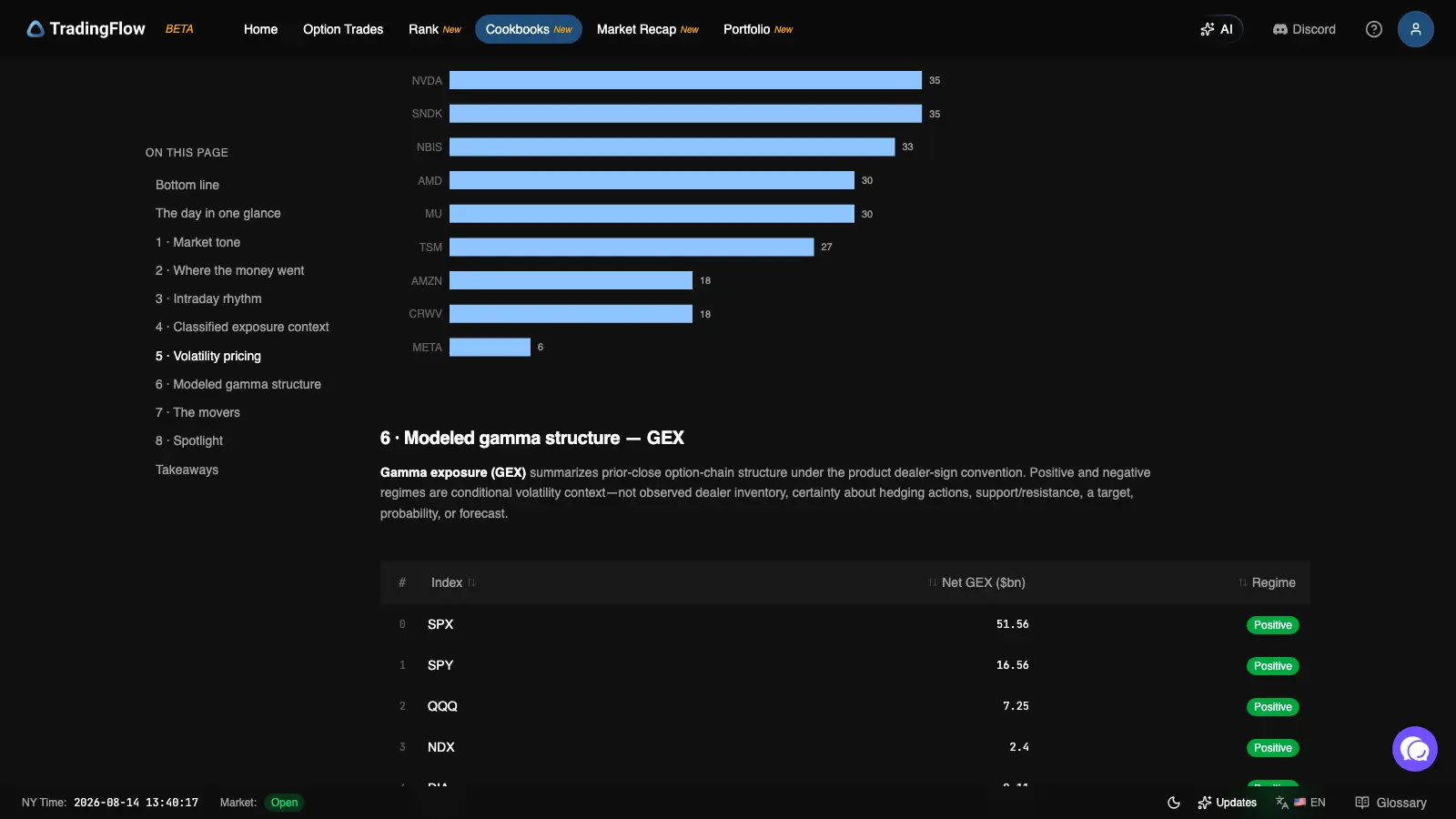This screenshot has height=819, width=1456.
Task: Click the NVDA bar in chart
Action: (685, 80)
